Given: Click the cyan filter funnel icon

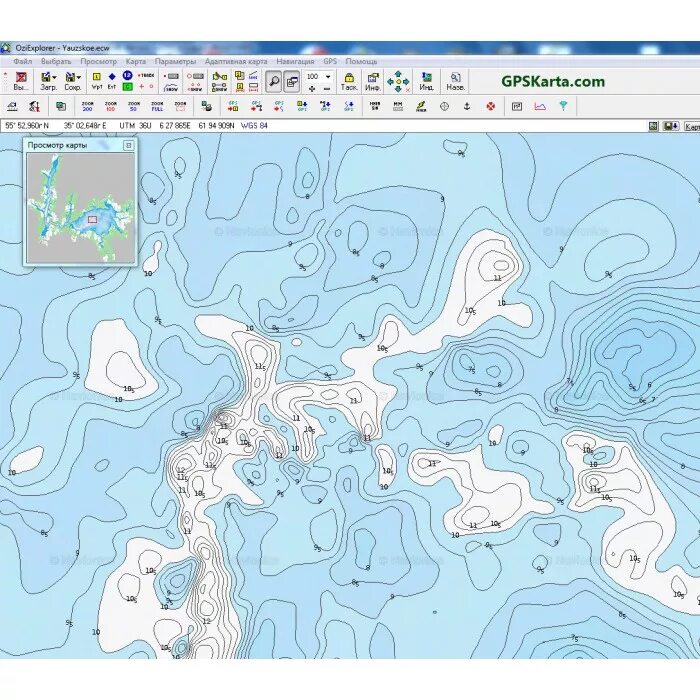Looking at the screenshot, I should [x=563, y=106].
